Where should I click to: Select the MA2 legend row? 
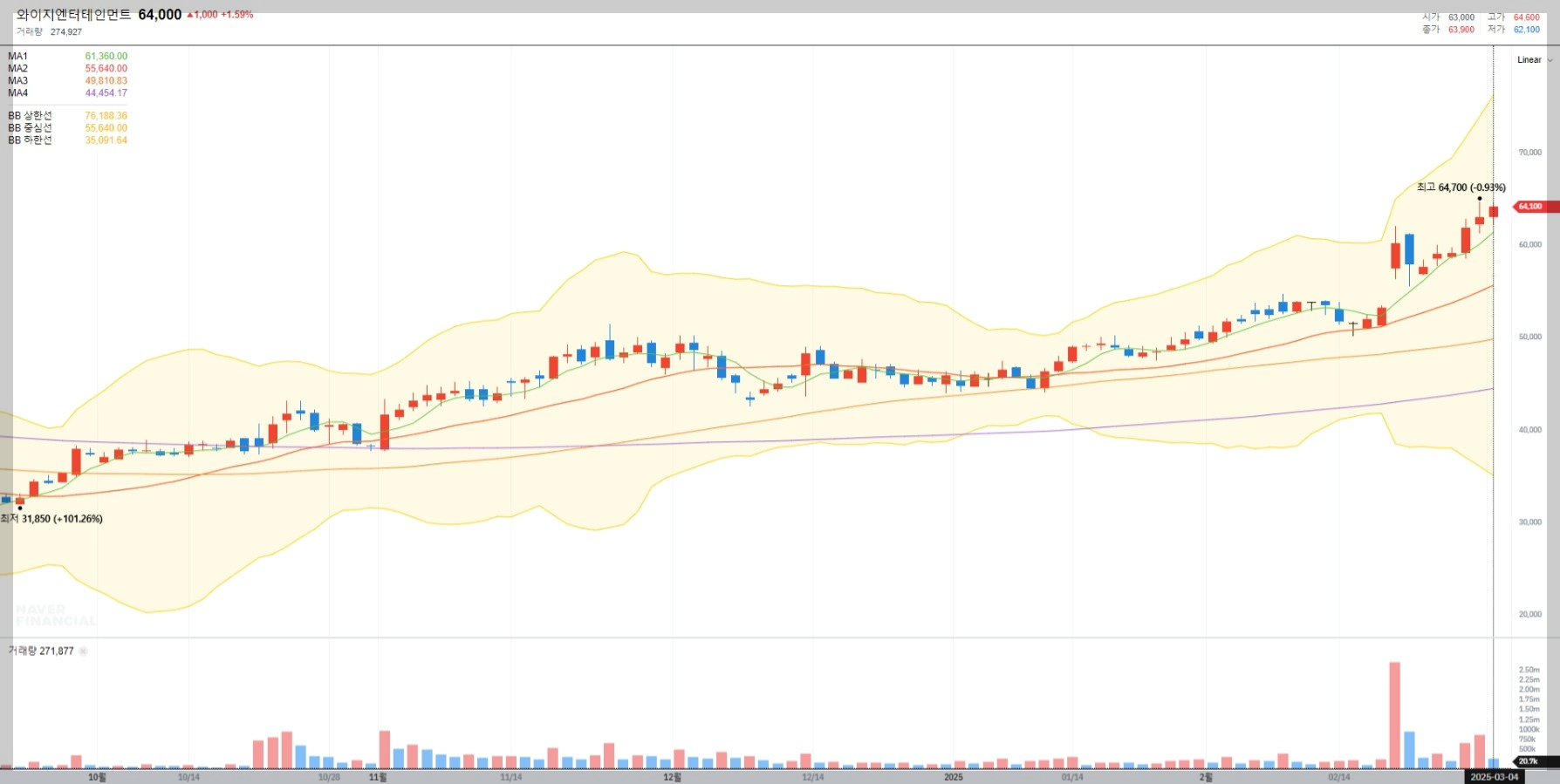pyautogui.click(x=67, y=69)
